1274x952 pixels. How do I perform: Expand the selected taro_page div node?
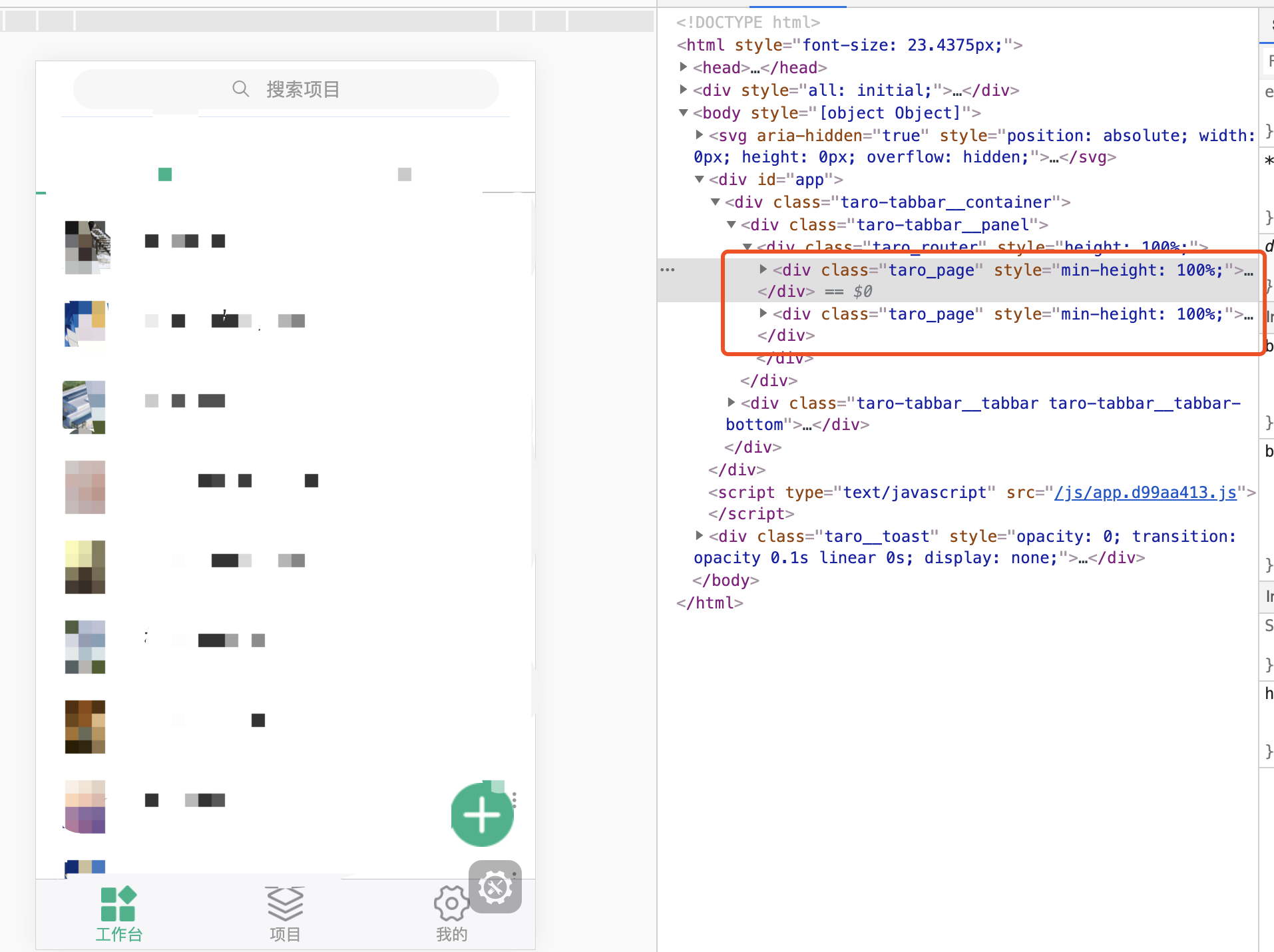(763, 270)
